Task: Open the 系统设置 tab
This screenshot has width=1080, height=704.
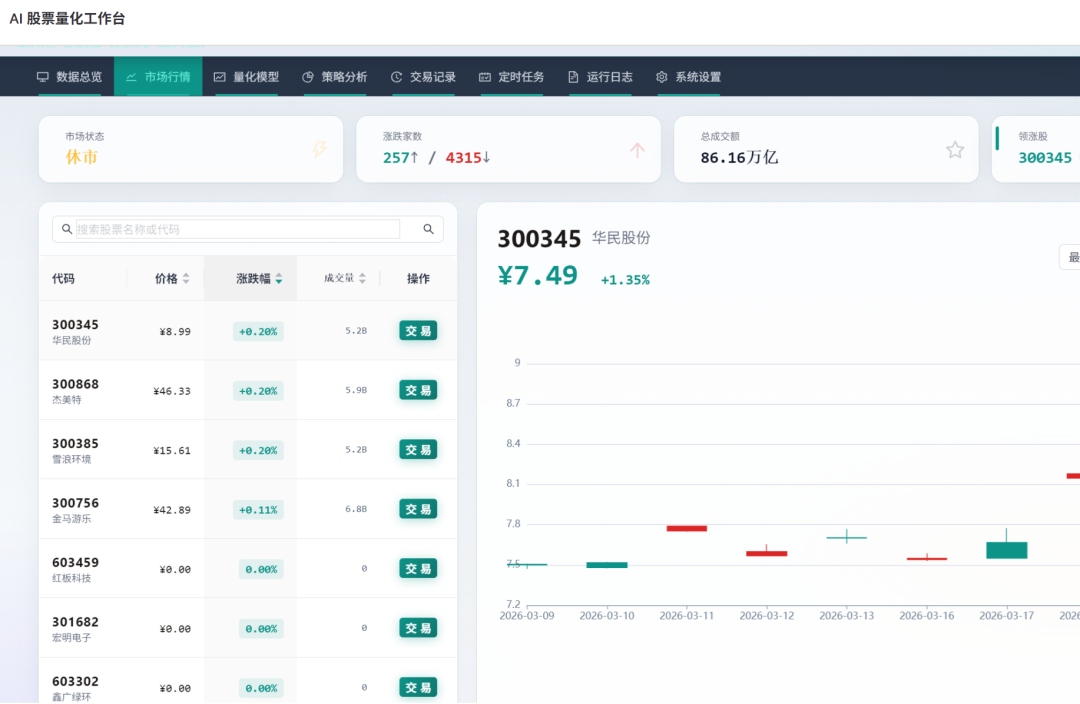Action: [x=689, y=76]
